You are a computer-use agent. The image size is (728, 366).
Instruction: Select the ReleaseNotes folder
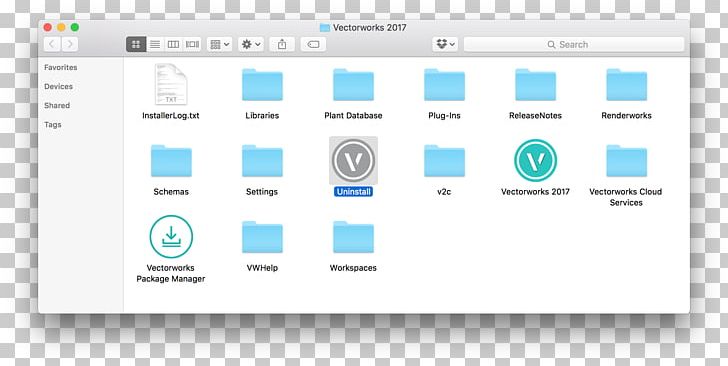[535, 85]
